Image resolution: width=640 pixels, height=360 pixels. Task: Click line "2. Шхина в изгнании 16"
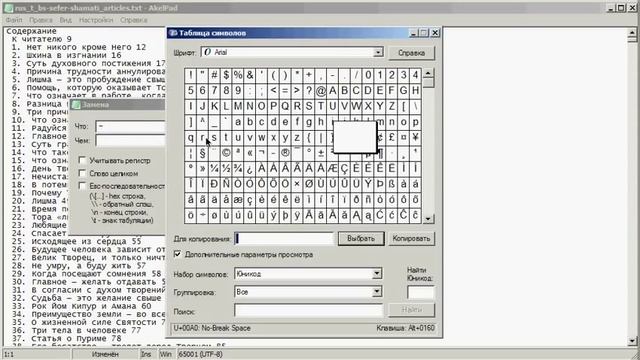pyautogui.click(x=67, y=55)
